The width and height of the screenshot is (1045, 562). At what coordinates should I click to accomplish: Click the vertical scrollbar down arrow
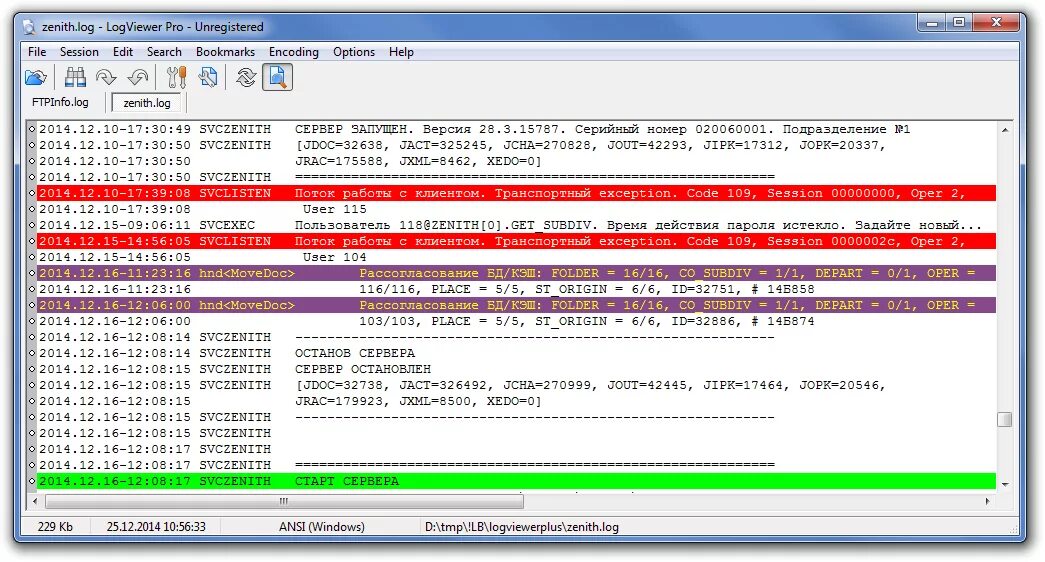pos(1005,485)
